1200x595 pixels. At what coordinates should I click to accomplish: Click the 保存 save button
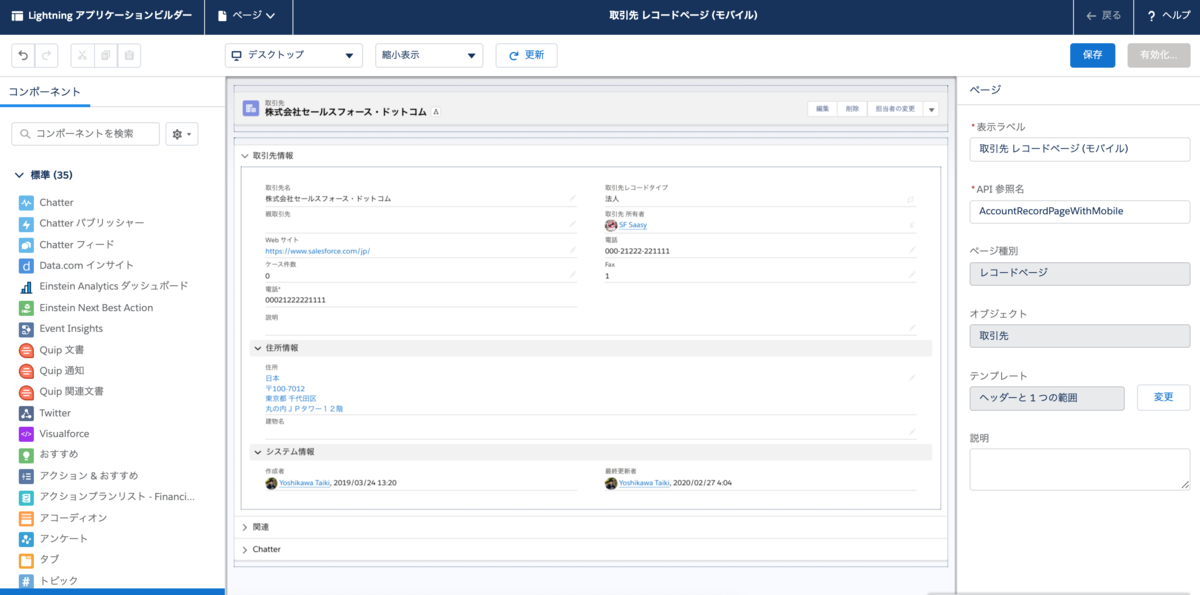pos(1092,55)
